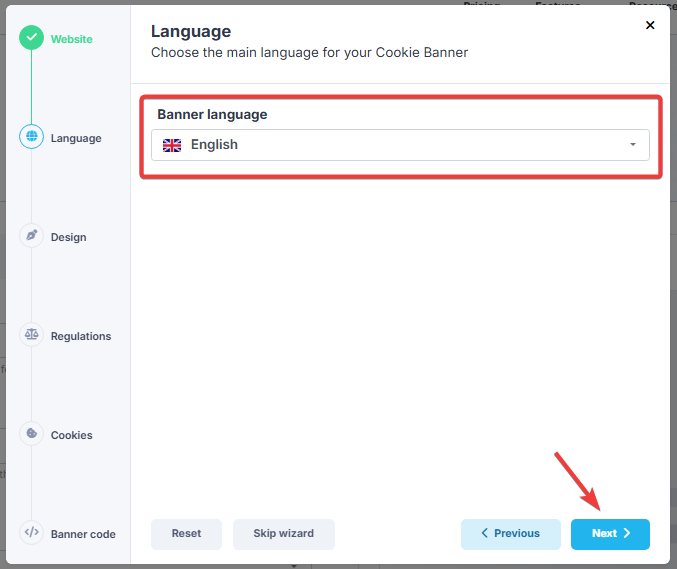Click the Regulations scales step icon
The image size is (677, 569).
[x=32, y=335]
